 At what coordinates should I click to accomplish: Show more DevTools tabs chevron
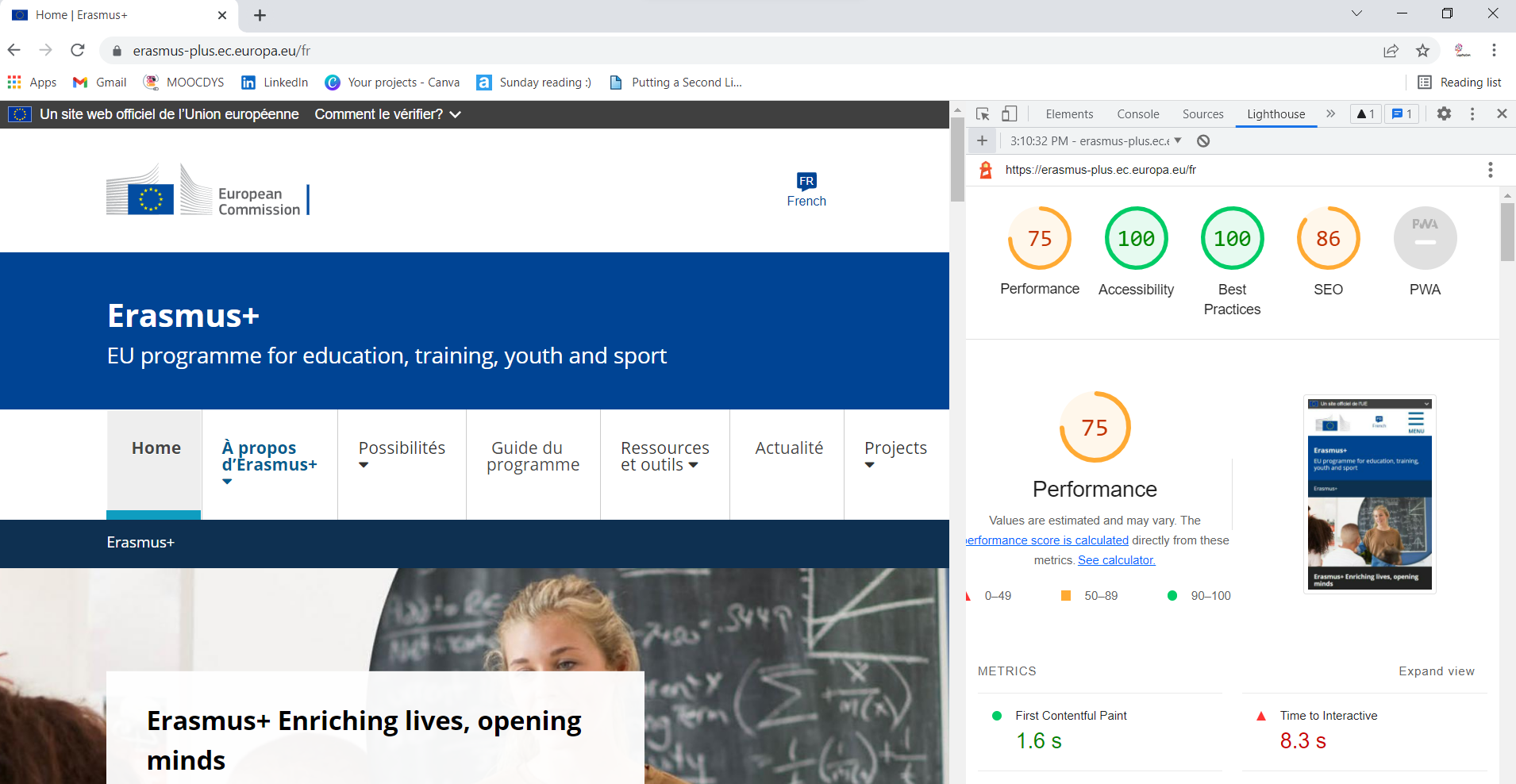coord(1330,114)
